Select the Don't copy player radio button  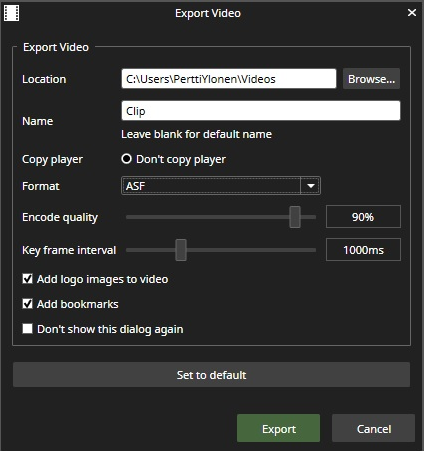[x=126, y=159]
